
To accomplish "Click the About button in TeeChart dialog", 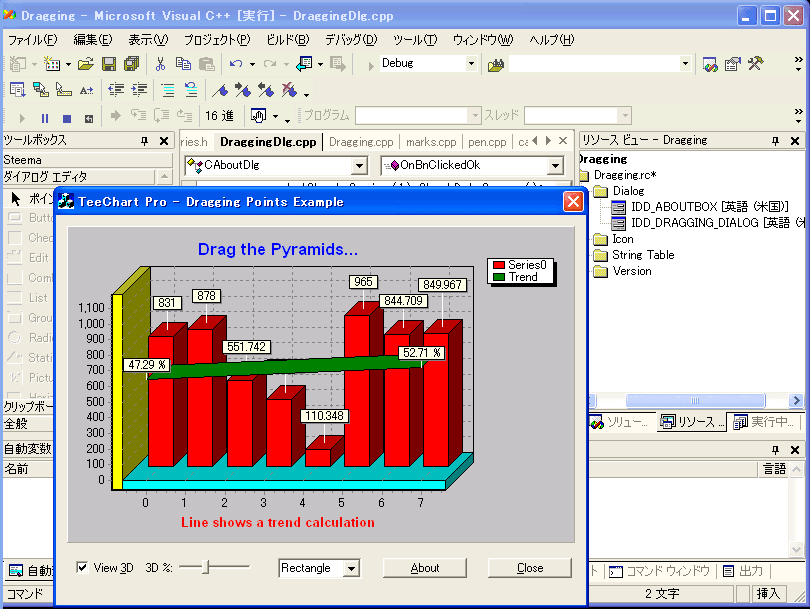I will (x=425, y=568).
